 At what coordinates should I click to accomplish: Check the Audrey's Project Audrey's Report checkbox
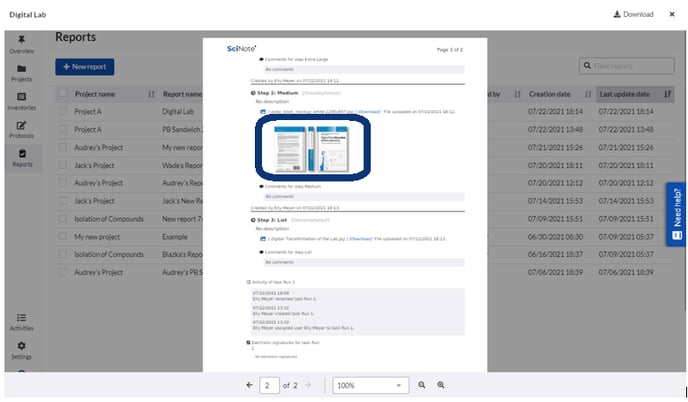tap(63, 183)
